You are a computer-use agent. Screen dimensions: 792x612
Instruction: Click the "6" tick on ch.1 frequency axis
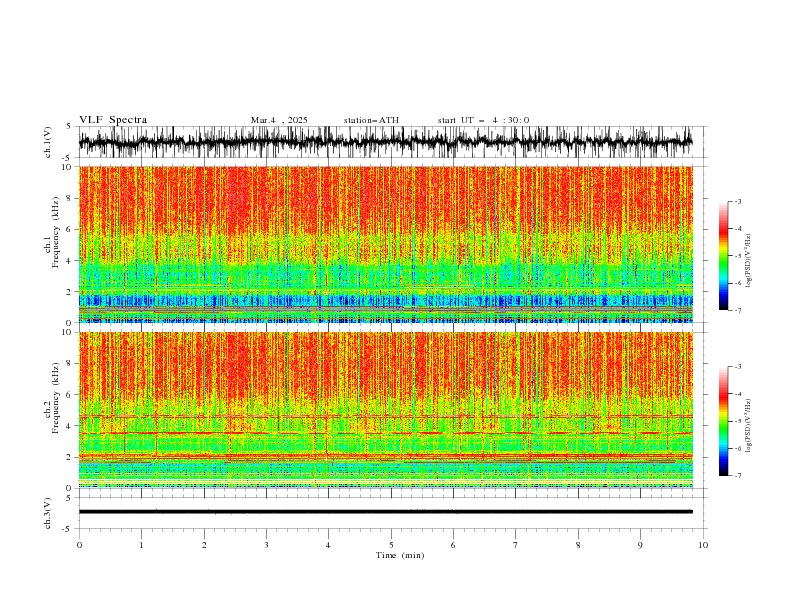coord(69,229)
